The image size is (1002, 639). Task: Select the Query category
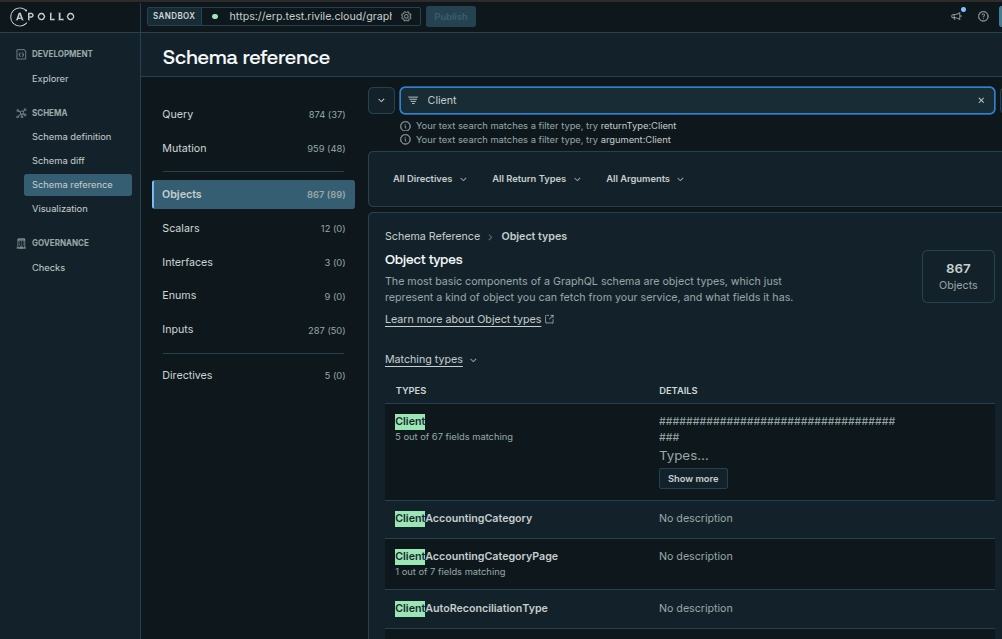tap(254, 114)
